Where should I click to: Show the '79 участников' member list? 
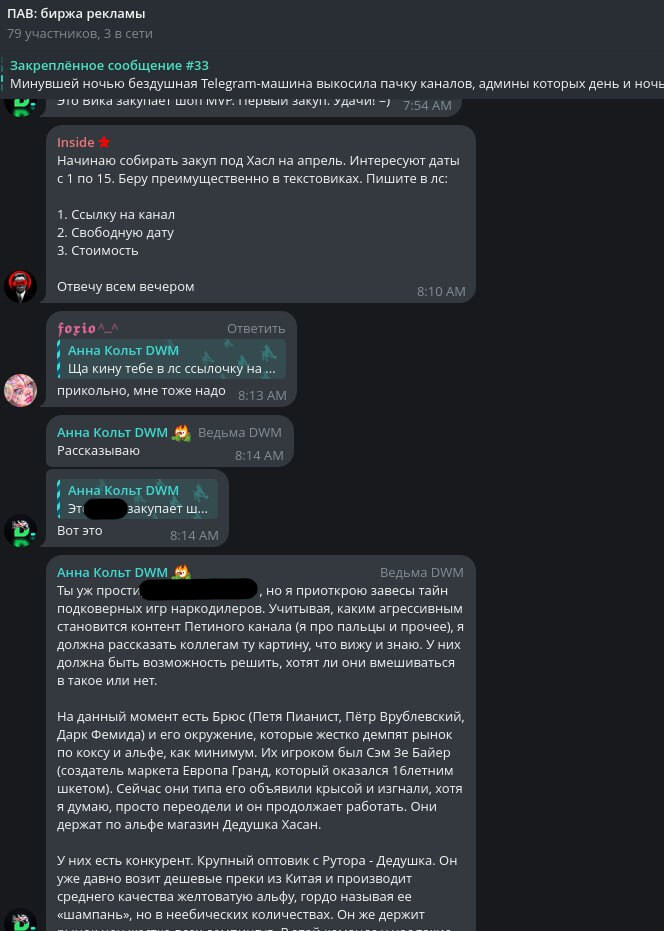(x=80, y=33)
